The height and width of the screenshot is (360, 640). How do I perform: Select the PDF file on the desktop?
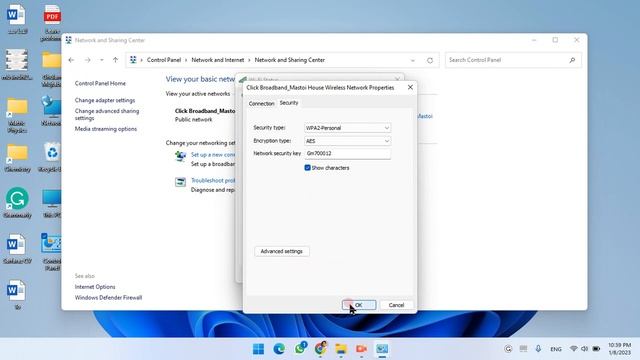click(x=52, y=22)
